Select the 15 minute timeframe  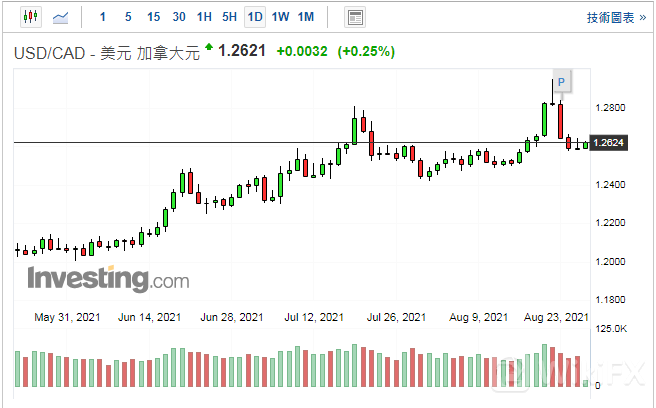tap(153, 17)
